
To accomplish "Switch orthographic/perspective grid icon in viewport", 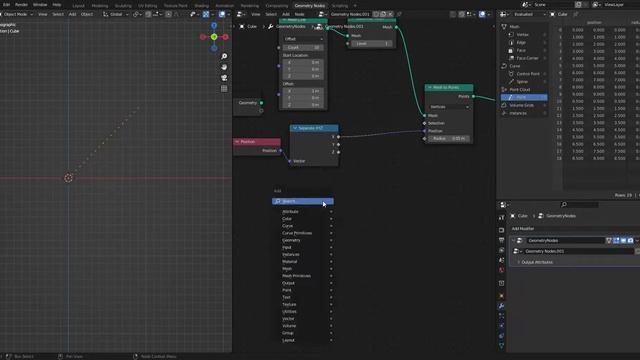I will point(224,89).
